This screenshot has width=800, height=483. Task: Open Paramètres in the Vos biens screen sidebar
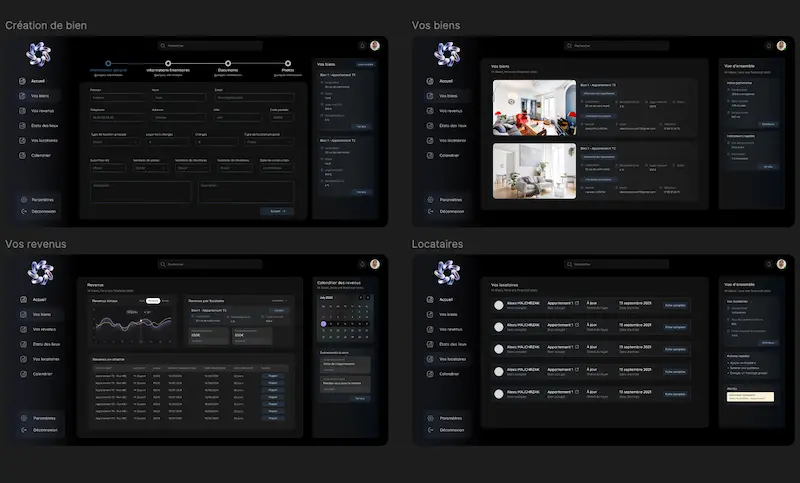point(445,199)
